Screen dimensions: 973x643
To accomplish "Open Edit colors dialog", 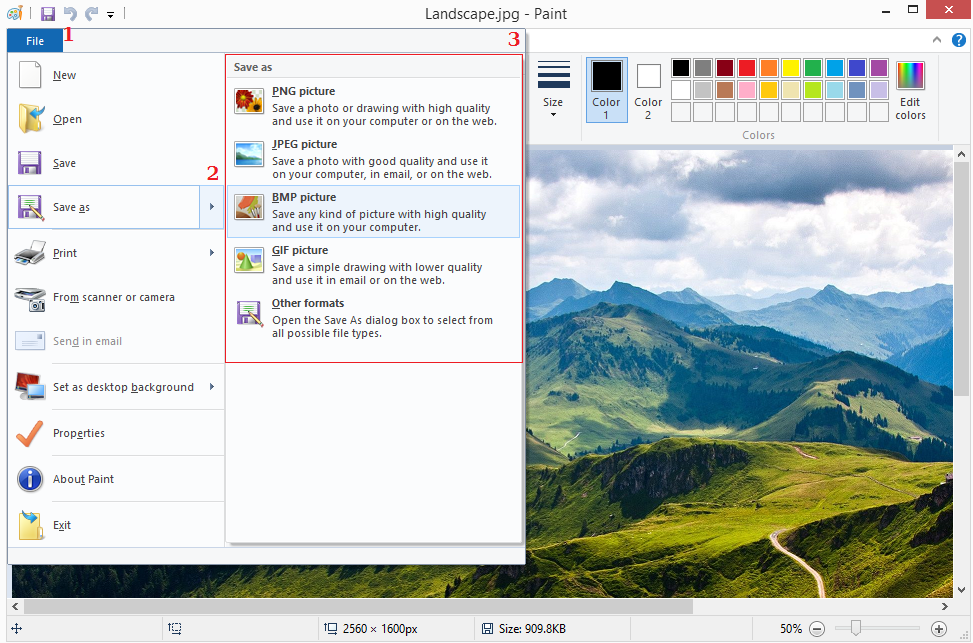I will (910, 90).
